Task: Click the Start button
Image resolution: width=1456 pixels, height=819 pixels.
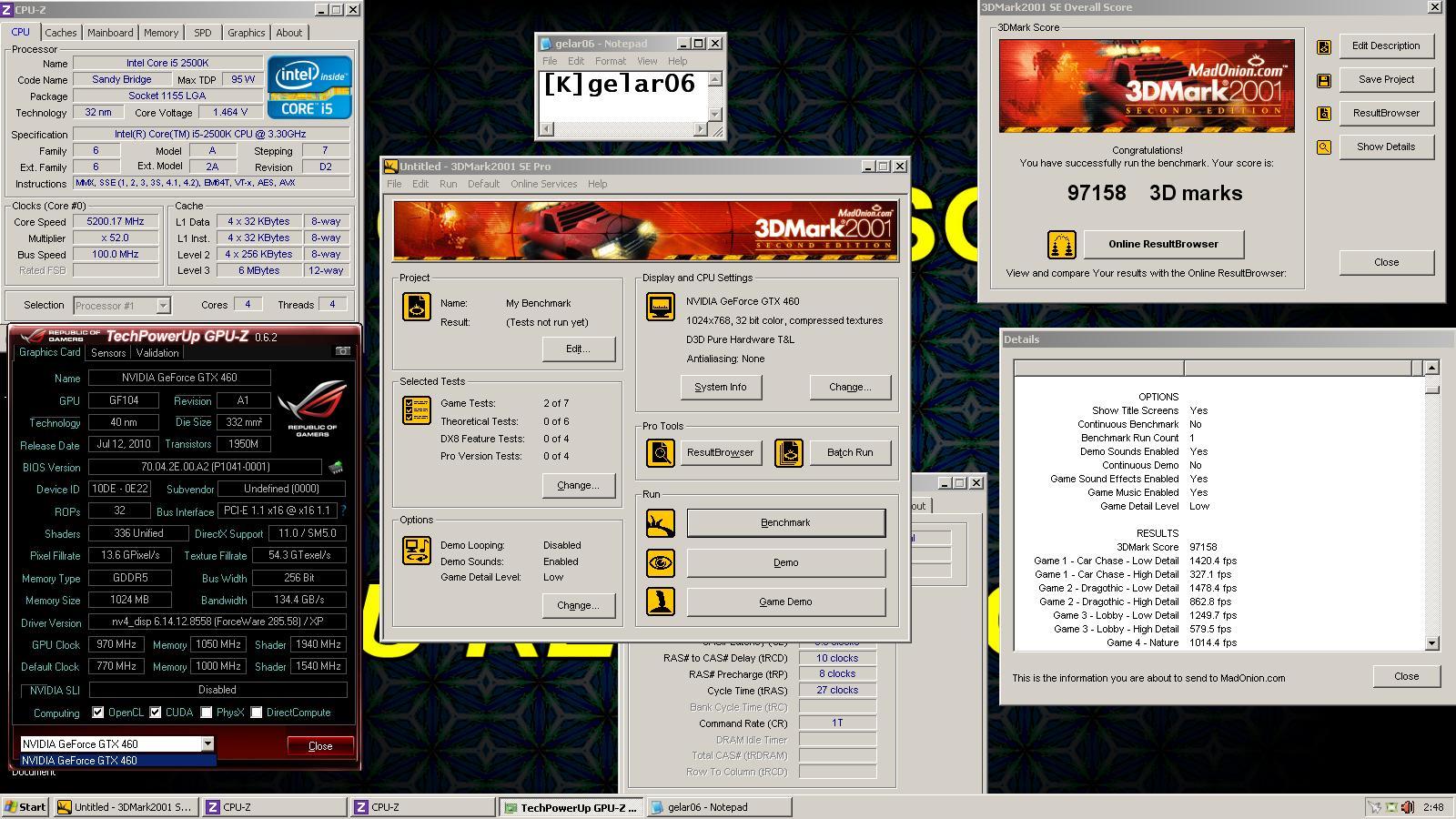Action: [x=25, y=807]
